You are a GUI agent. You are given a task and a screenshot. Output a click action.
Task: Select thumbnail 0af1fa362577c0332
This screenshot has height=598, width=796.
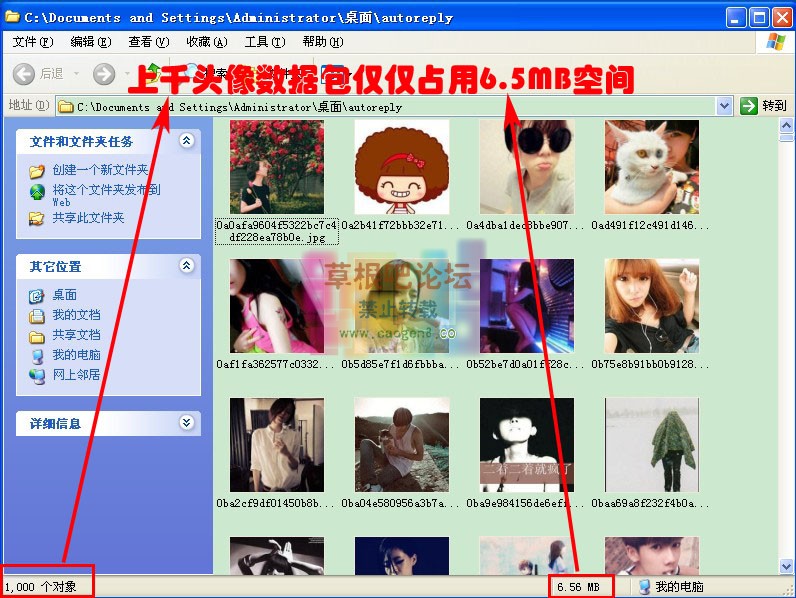(277, 306)
